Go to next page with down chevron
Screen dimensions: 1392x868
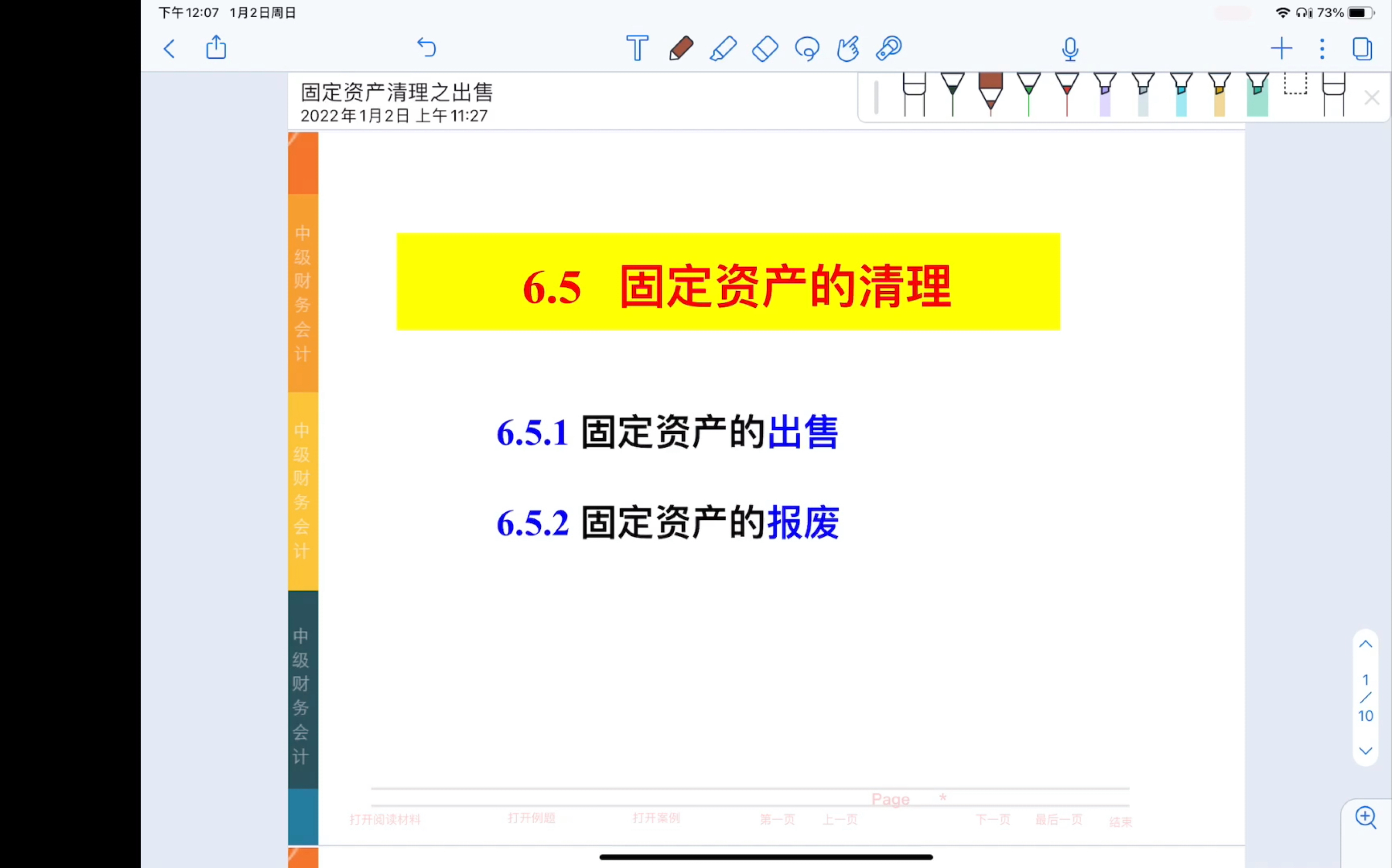[1365, 751]
